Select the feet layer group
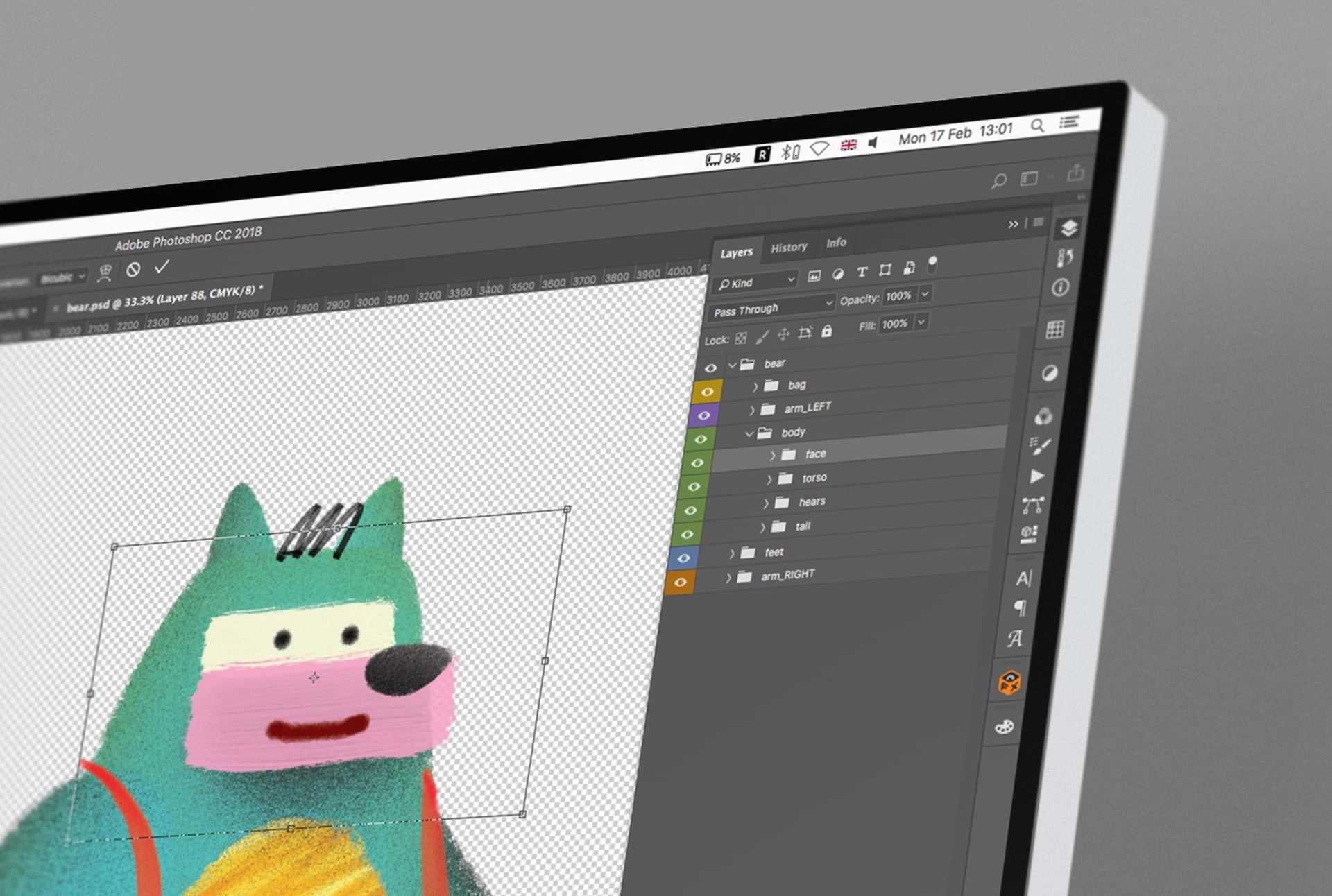 coord(774,552)
